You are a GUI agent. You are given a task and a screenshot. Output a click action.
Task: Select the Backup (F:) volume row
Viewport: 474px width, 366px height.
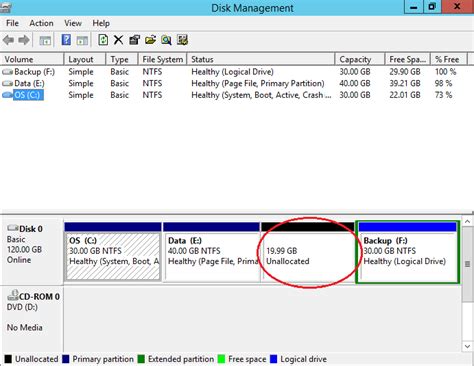click(233, 72)
